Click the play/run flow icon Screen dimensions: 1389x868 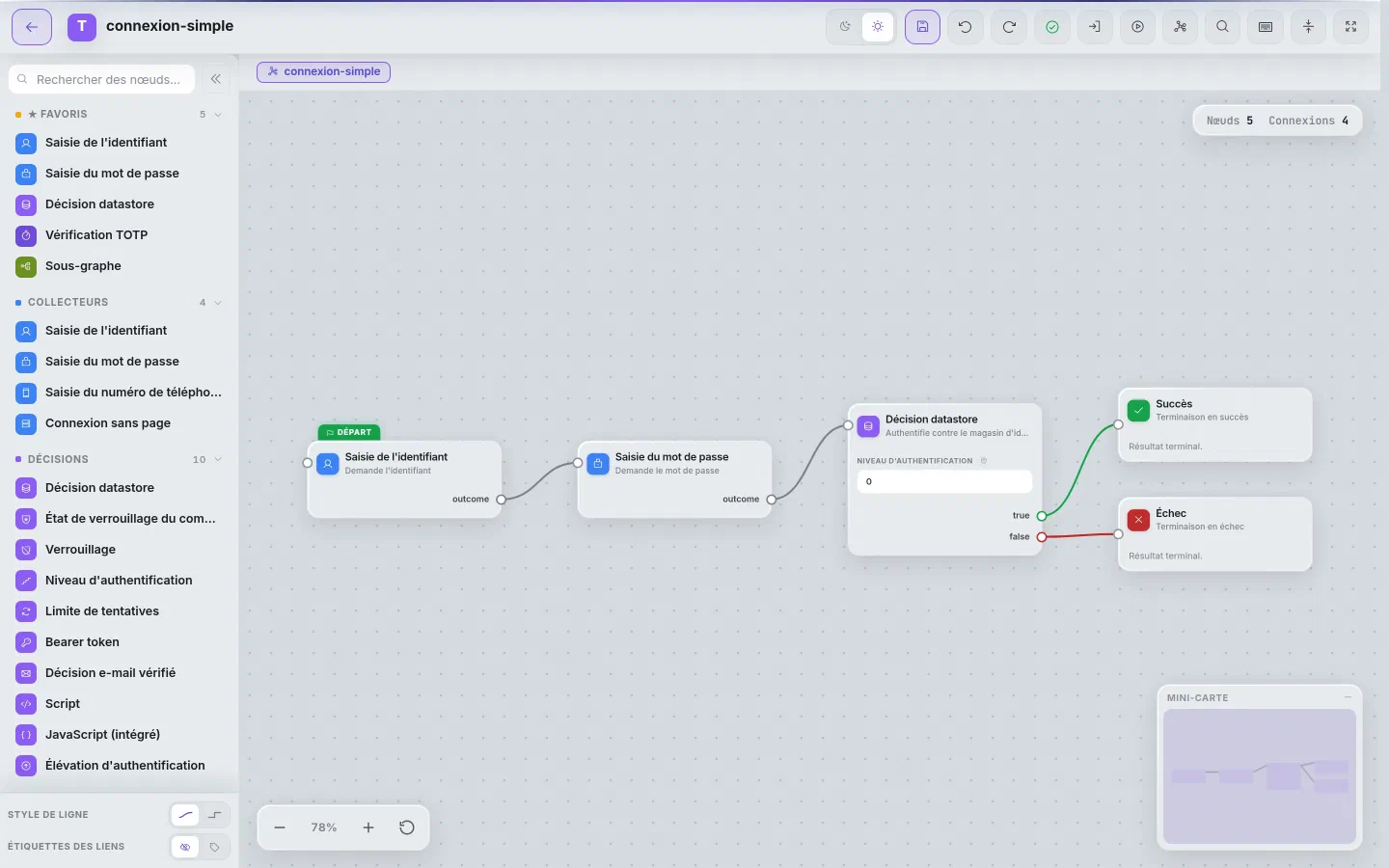pos(1138,27)
